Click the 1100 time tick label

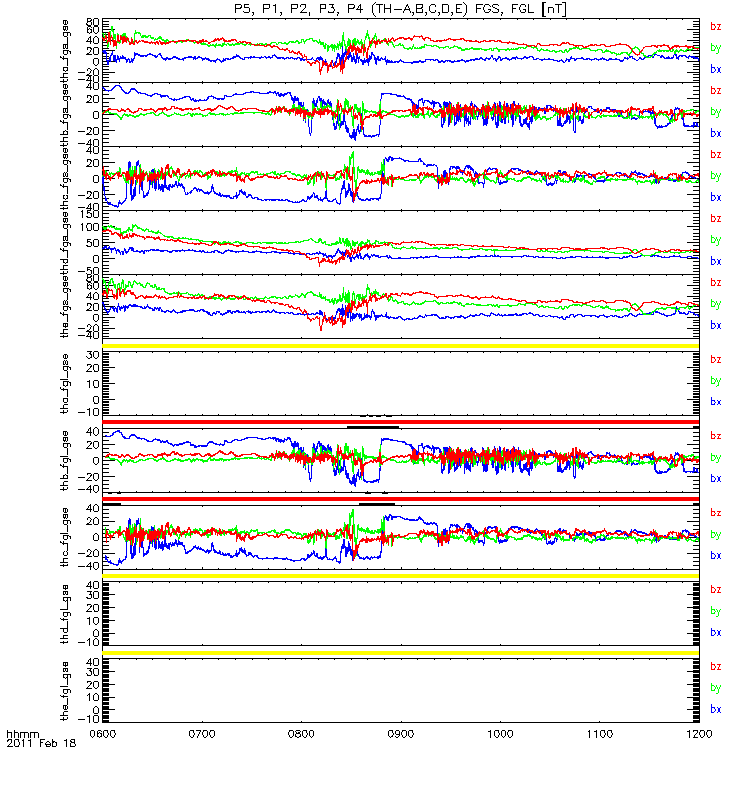600,734
